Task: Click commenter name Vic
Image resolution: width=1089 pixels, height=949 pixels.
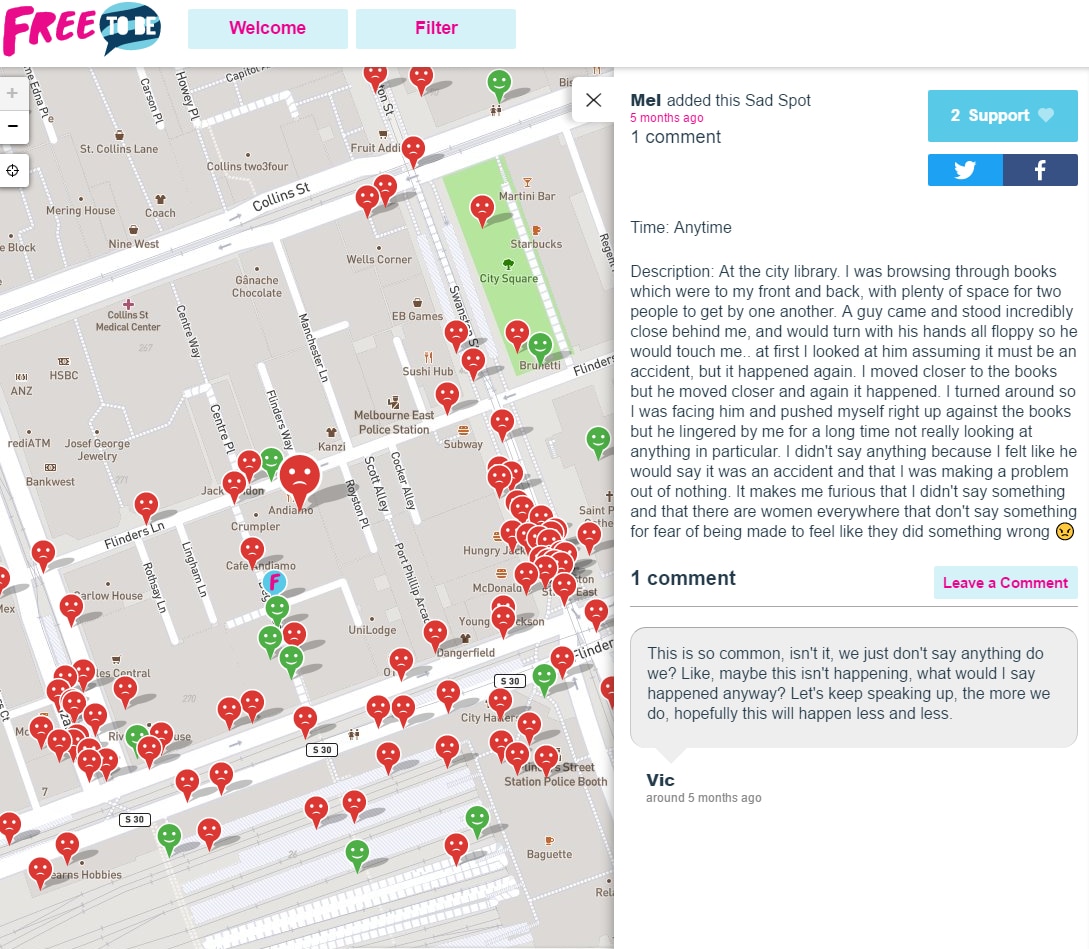Action: coord(660,780)
